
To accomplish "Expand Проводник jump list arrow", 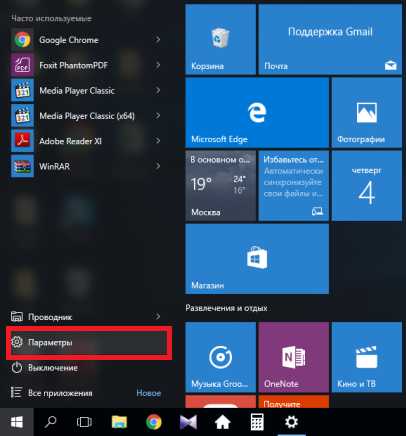I will (x=158, y=316).
